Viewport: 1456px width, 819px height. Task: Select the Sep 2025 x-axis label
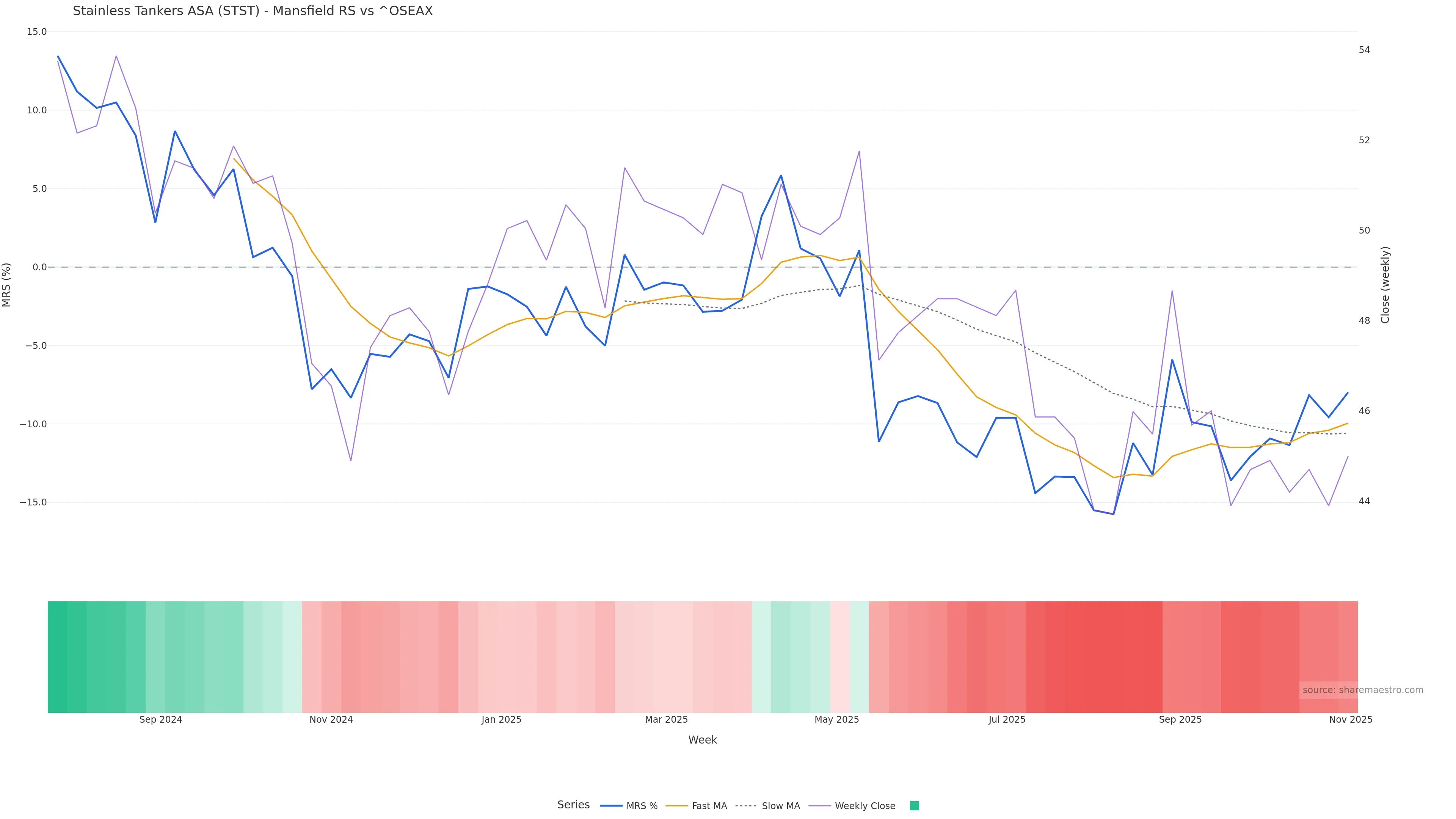click(1180, 720)
